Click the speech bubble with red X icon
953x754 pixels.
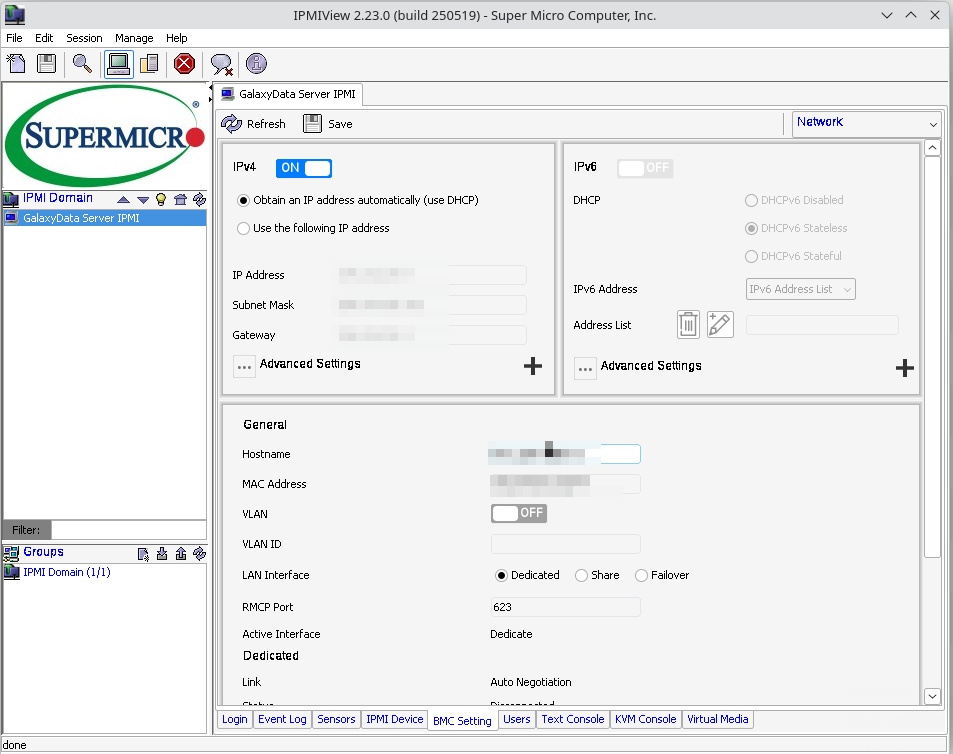point(221,64)
